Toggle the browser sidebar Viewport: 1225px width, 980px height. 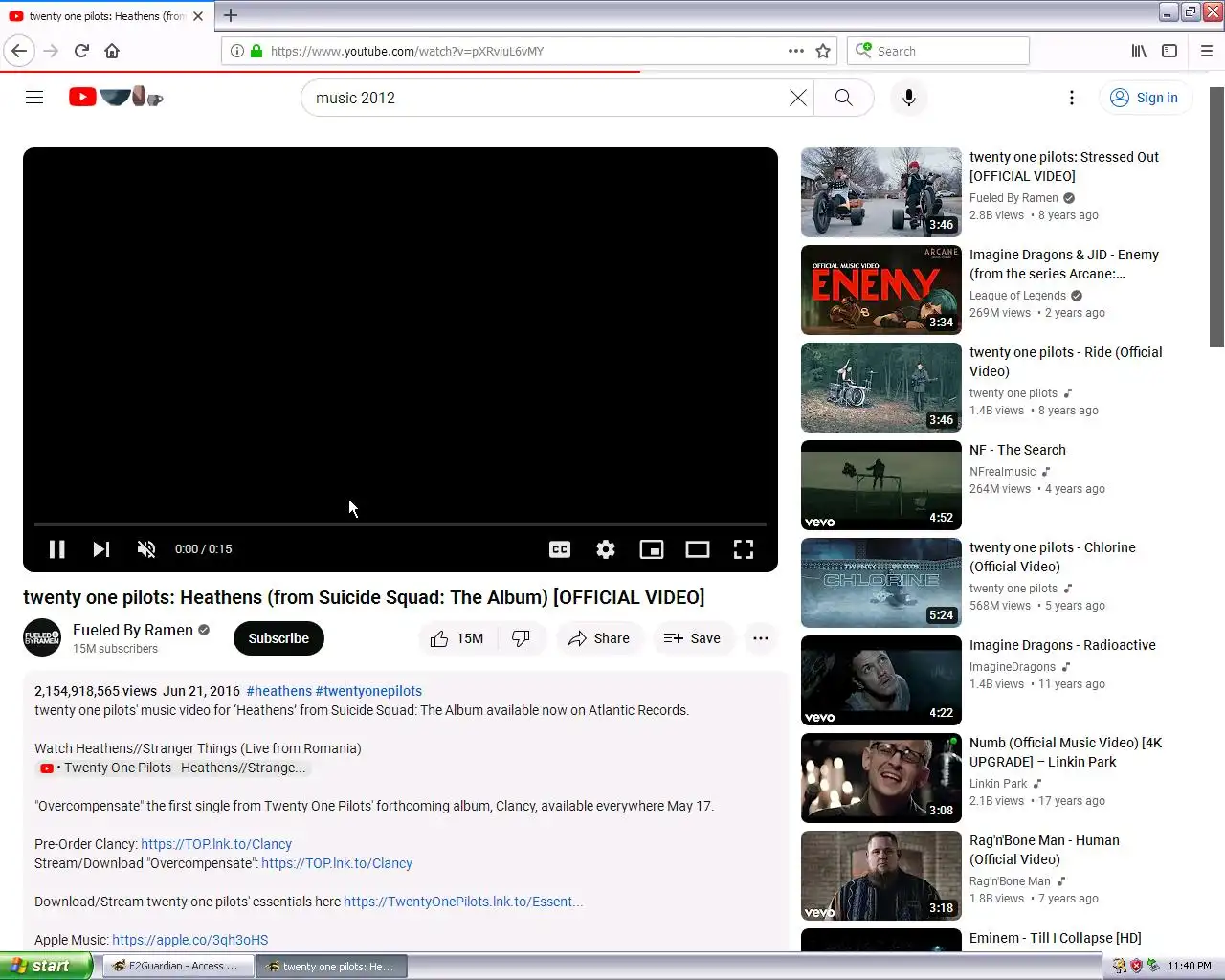tap(1169, 51)
